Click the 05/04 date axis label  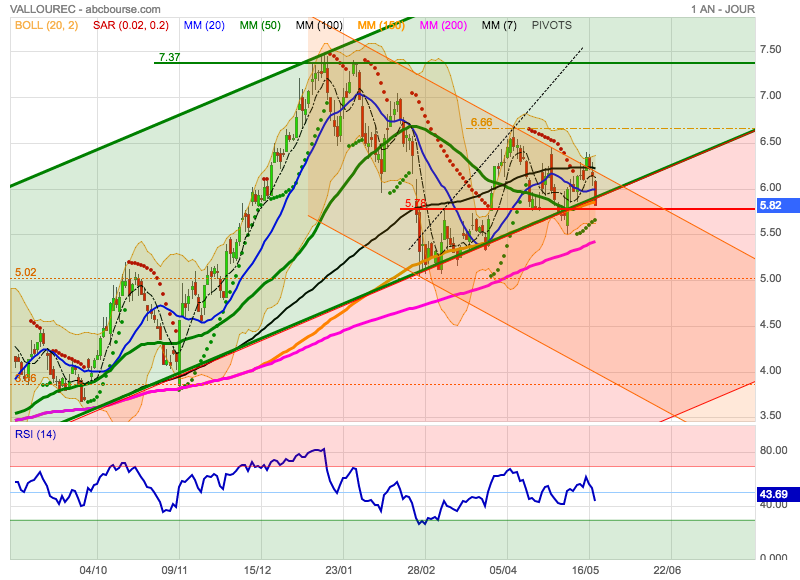(x=503, y=570)
